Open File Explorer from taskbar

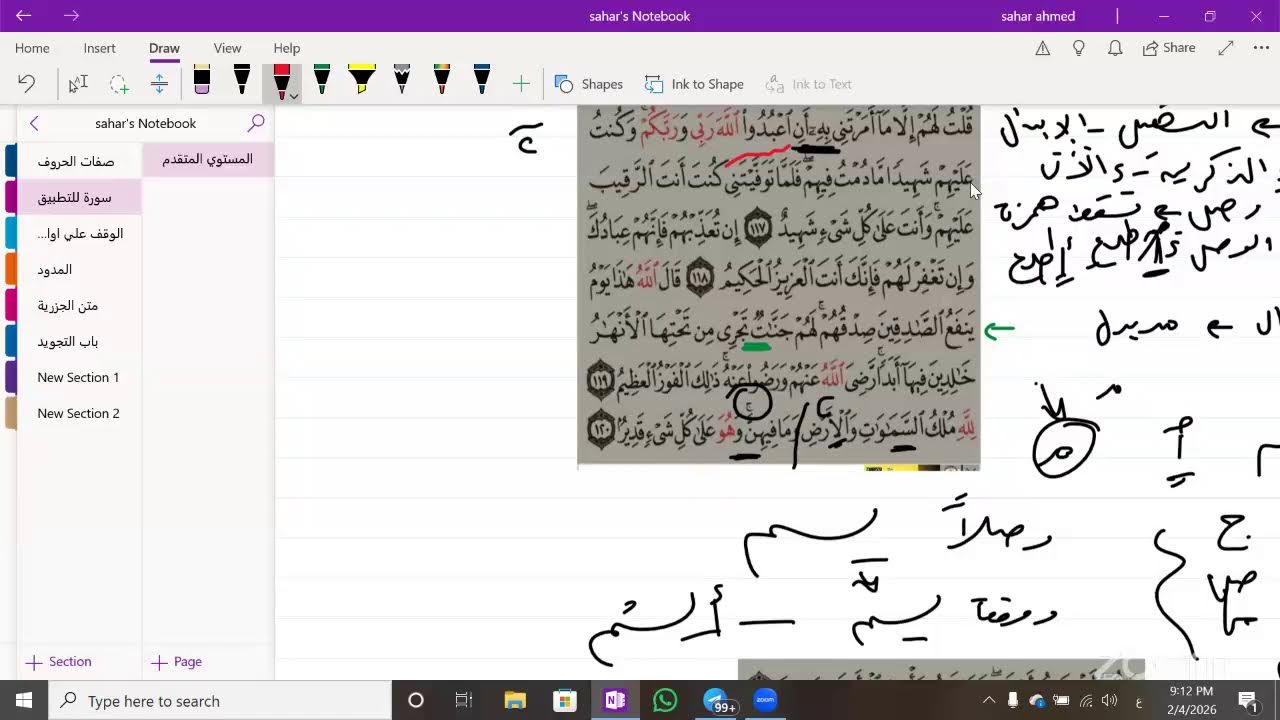[515, 700]
